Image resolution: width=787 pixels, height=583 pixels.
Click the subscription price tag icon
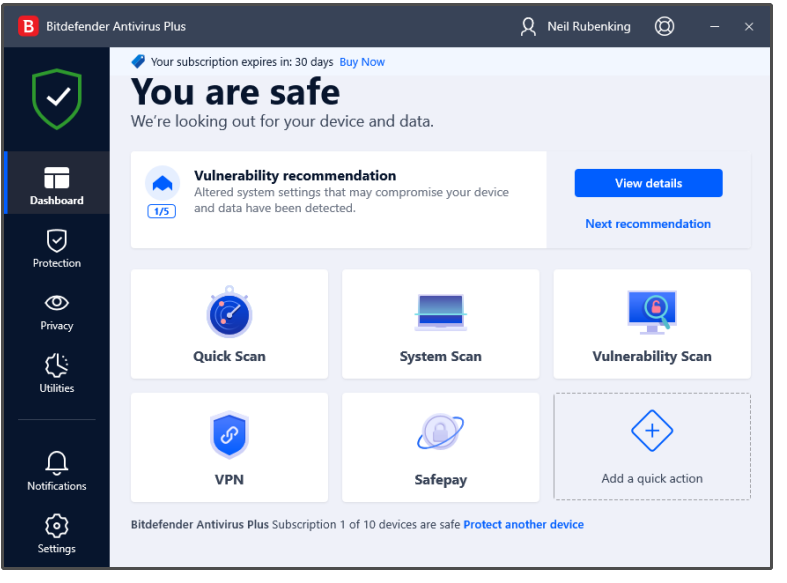(138, 61)
